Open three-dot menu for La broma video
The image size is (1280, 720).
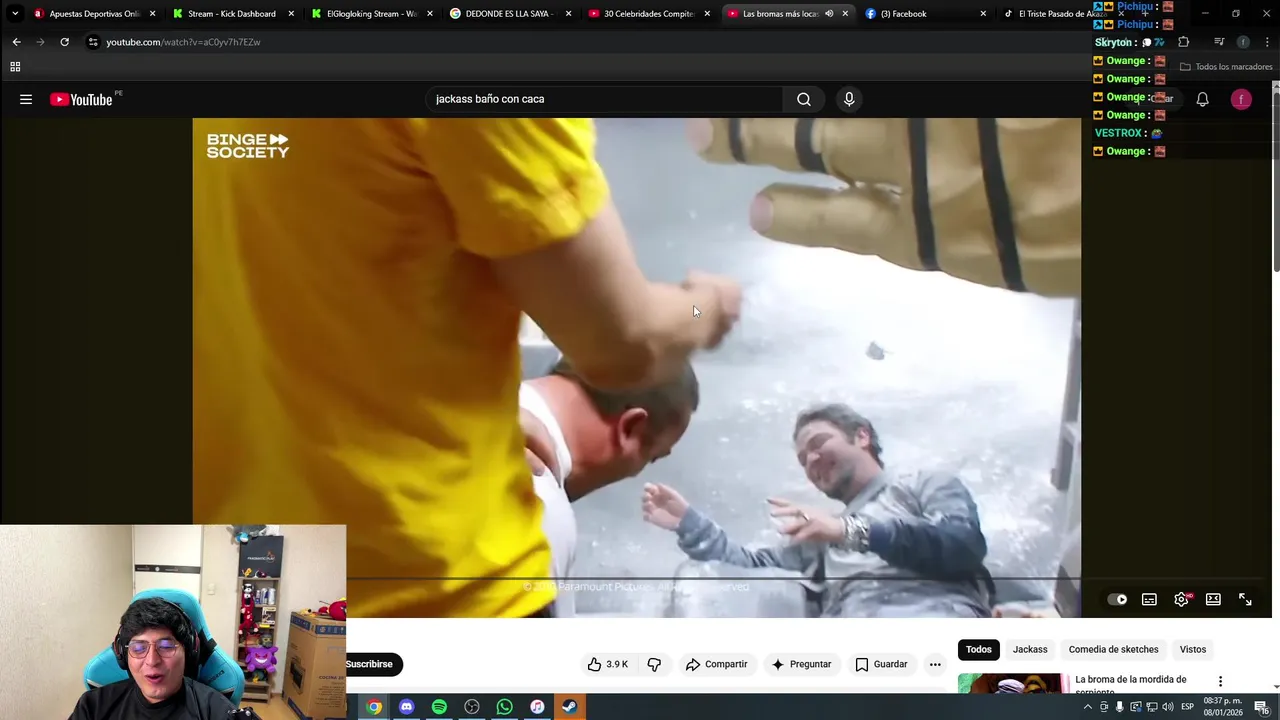click(x=1220, y=681)
